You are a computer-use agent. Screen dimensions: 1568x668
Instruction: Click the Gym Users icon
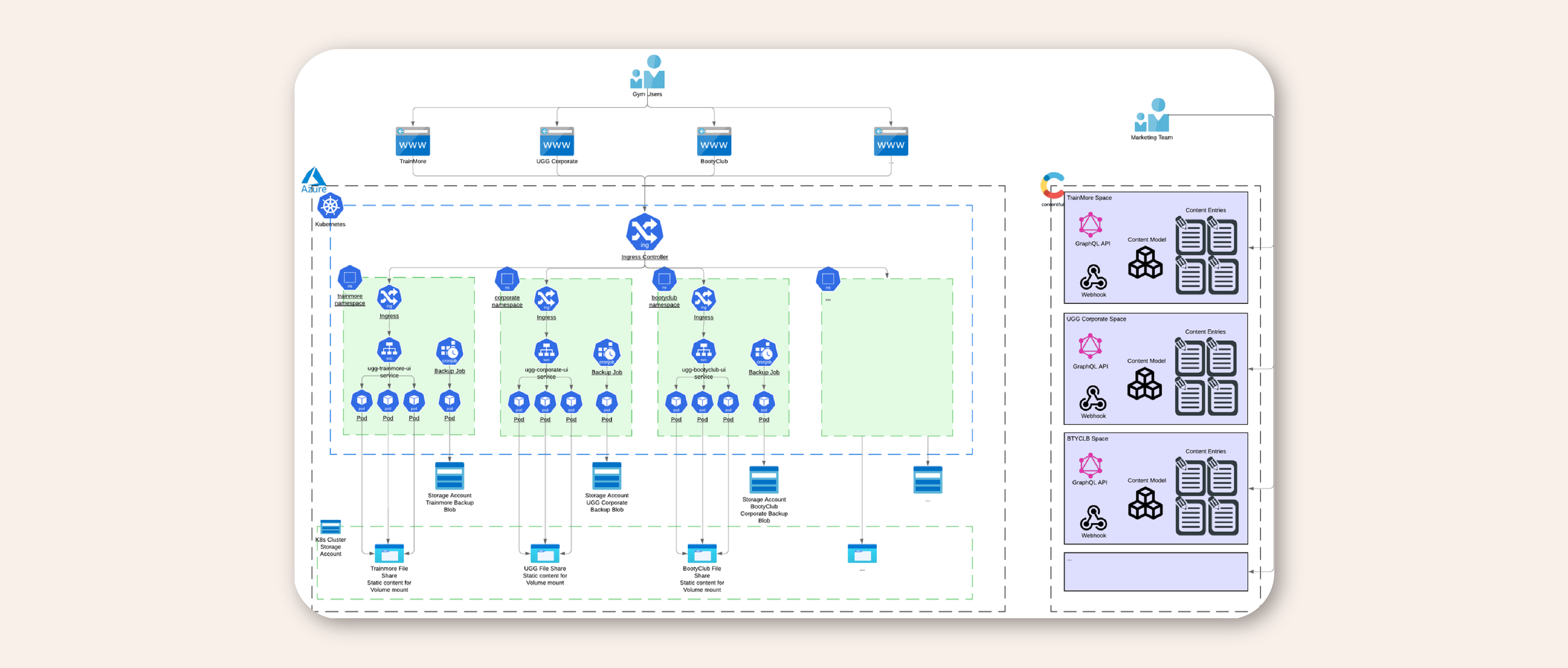(647, 73)
